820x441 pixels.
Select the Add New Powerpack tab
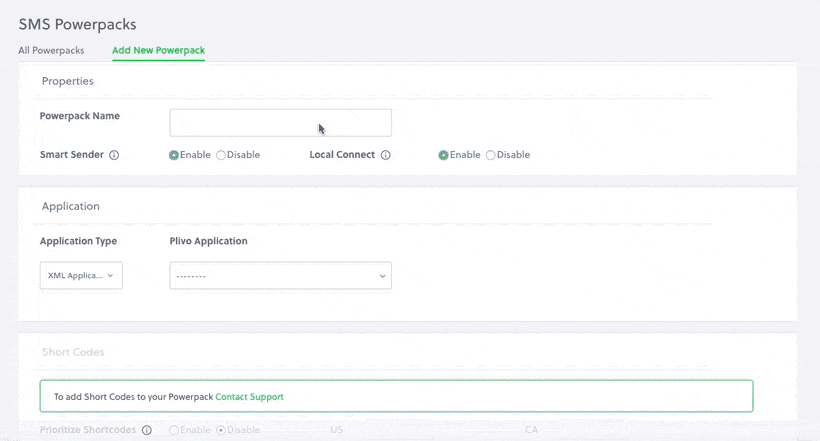tap(158, 50)
